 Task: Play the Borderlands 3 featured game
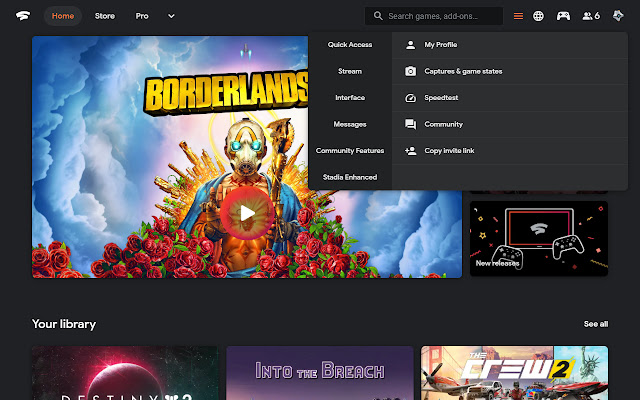click(x=247, y=213)
